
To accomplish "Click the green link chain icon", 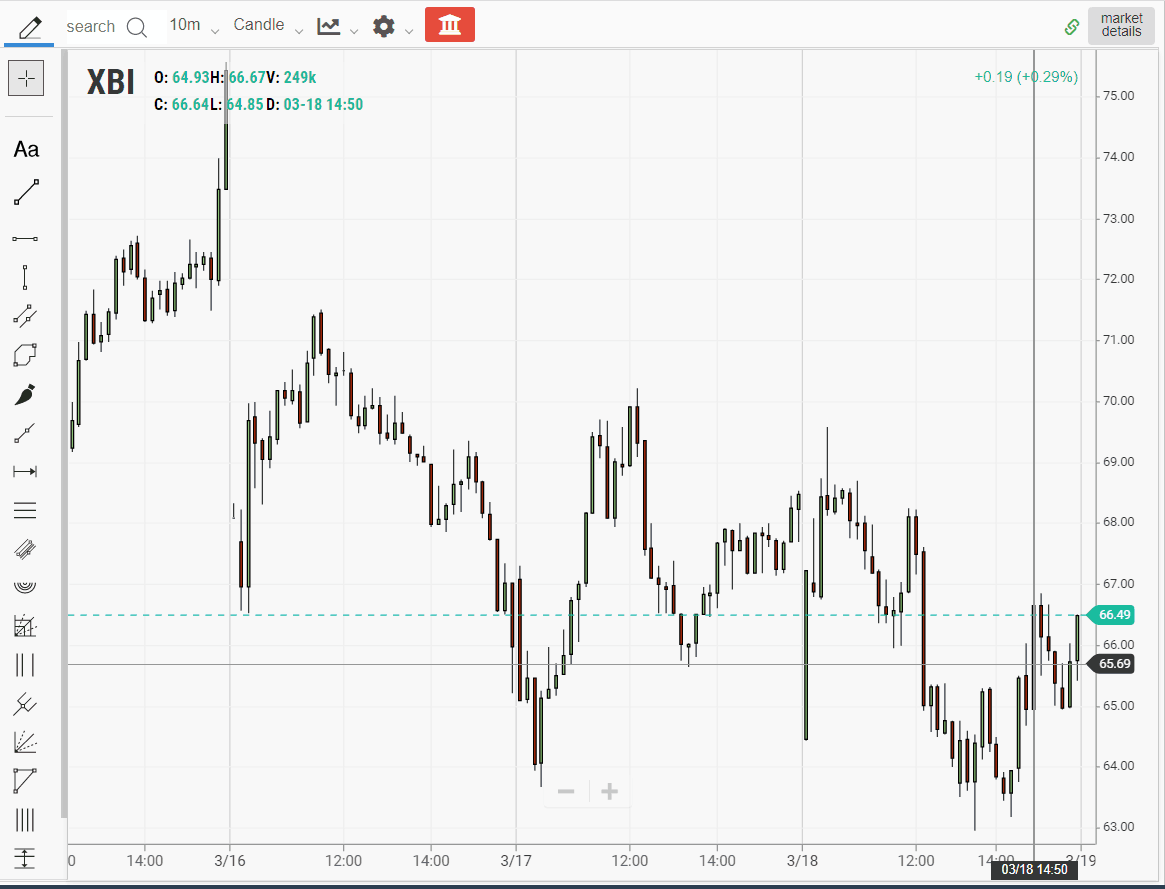I will pyautogui.click(x=1072, y=26).
